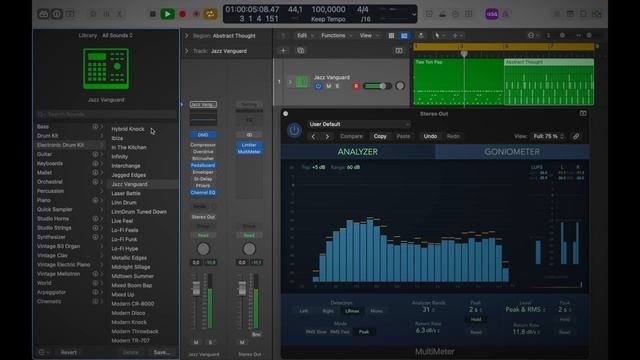Open the Library gear options menu
The image size is (640, 360).
coord(44,352)
